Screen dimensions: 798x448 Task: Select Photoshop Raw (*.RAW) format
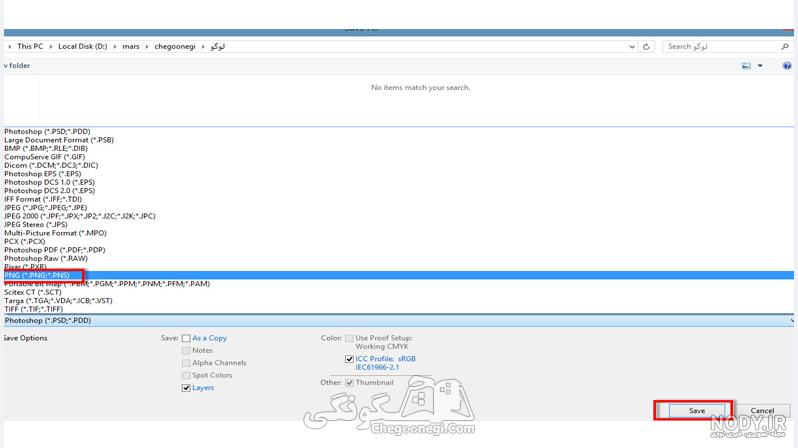click(x=46, y=258)
